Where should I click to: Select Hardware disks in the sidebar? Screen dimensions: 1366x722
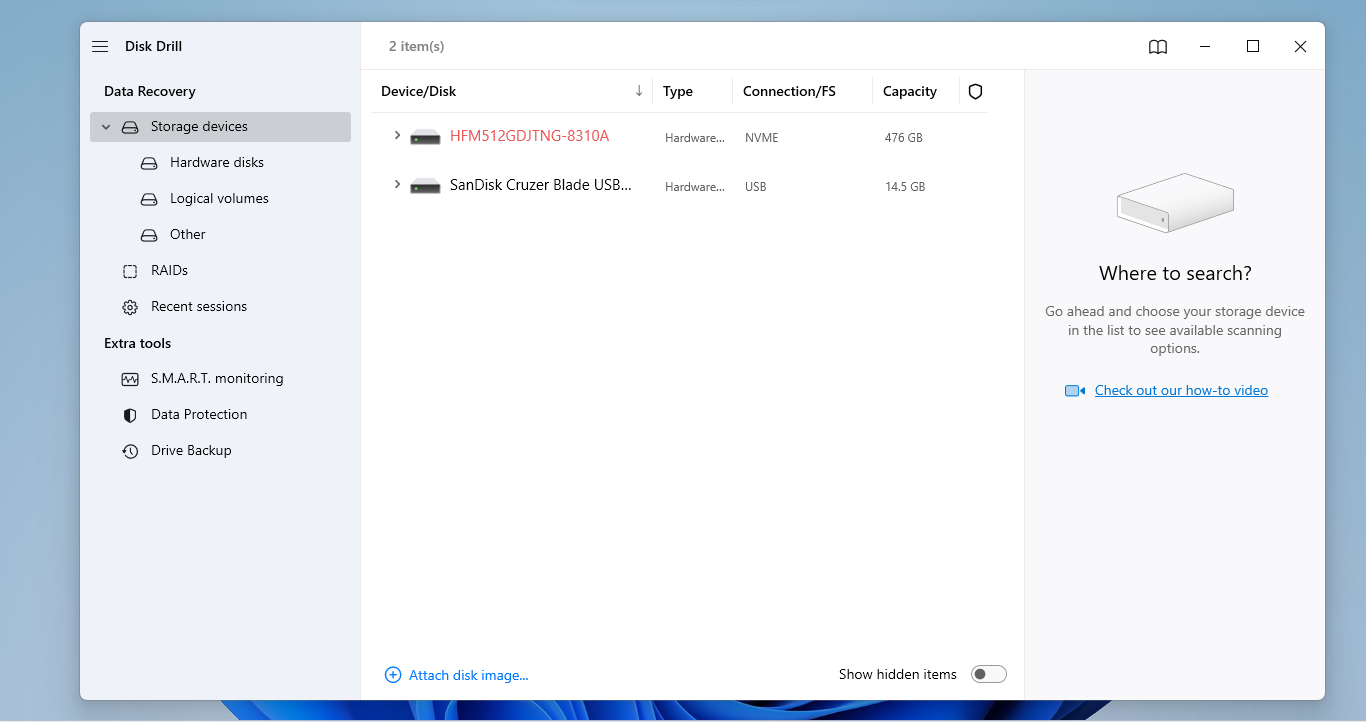(x=217, y=162)
